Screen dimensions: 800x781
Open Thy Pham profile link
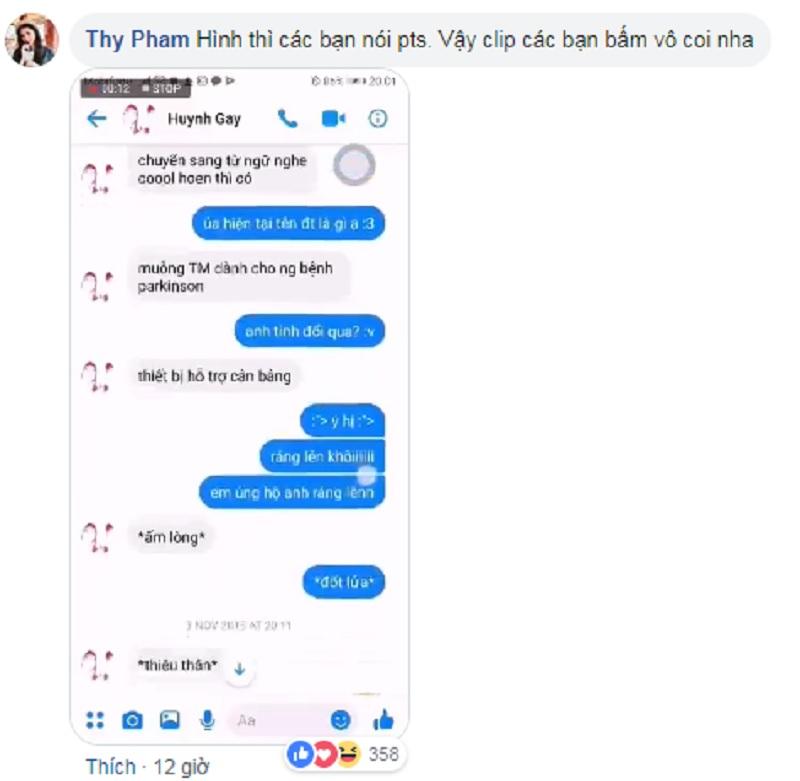(x=137, y=39)
